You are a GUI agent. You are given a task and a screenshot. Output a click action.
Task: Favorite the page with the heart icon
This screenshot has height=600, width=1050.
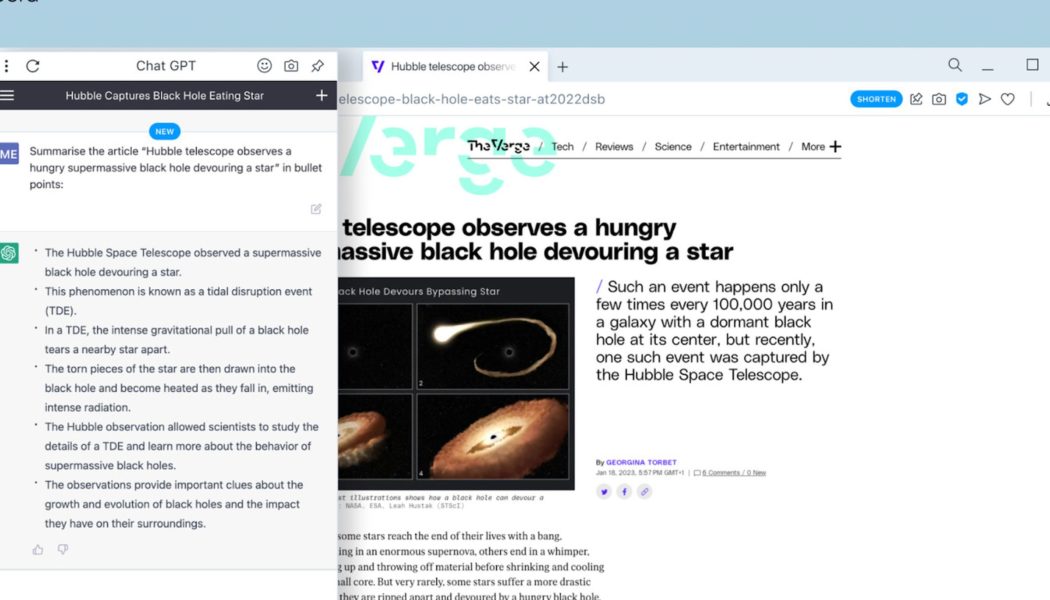[1007, 99]
